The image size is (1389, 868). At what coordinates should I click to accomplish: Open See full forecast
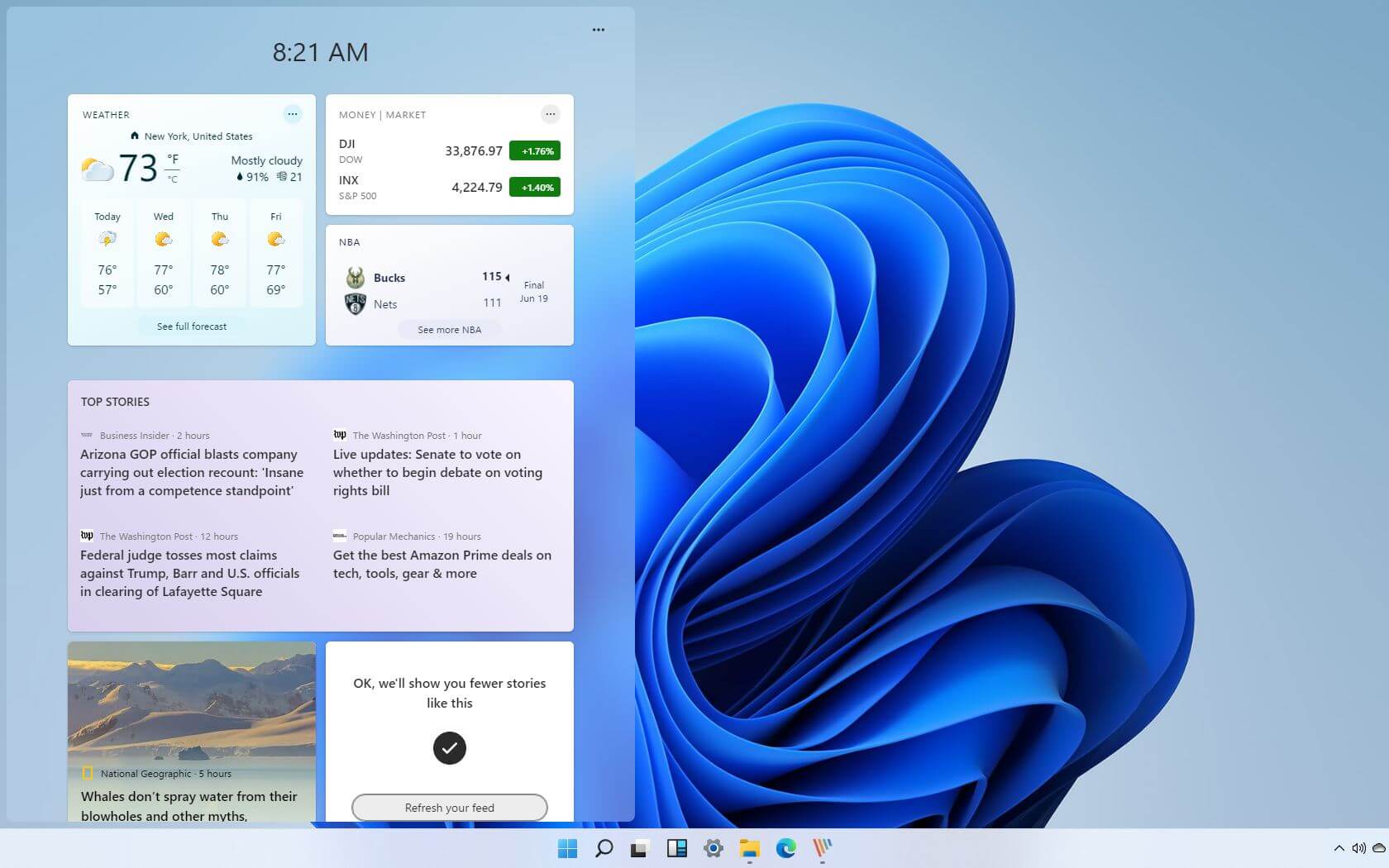(x=191, y=326)
